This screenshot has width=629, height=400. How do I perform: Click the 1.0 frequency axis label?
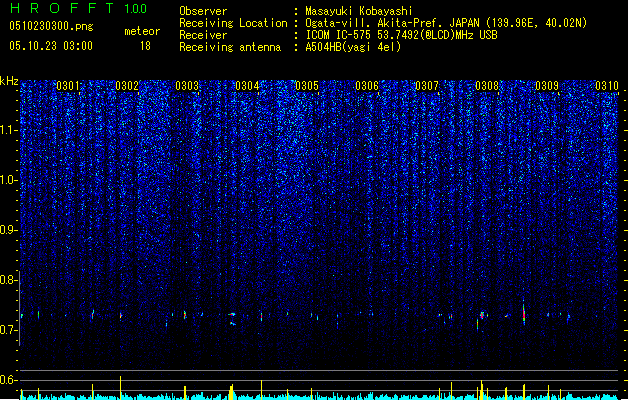8,180
